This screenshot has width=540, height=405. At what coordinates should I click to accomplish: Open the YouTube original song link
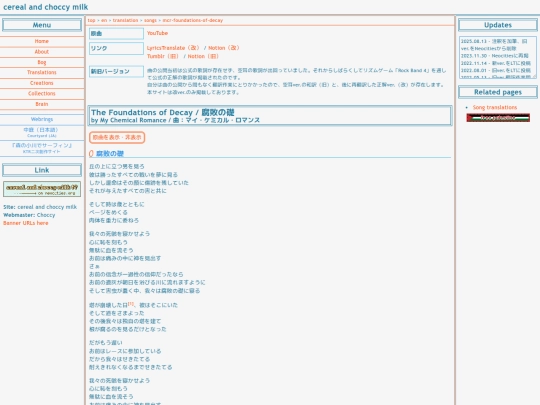(157, 33)
